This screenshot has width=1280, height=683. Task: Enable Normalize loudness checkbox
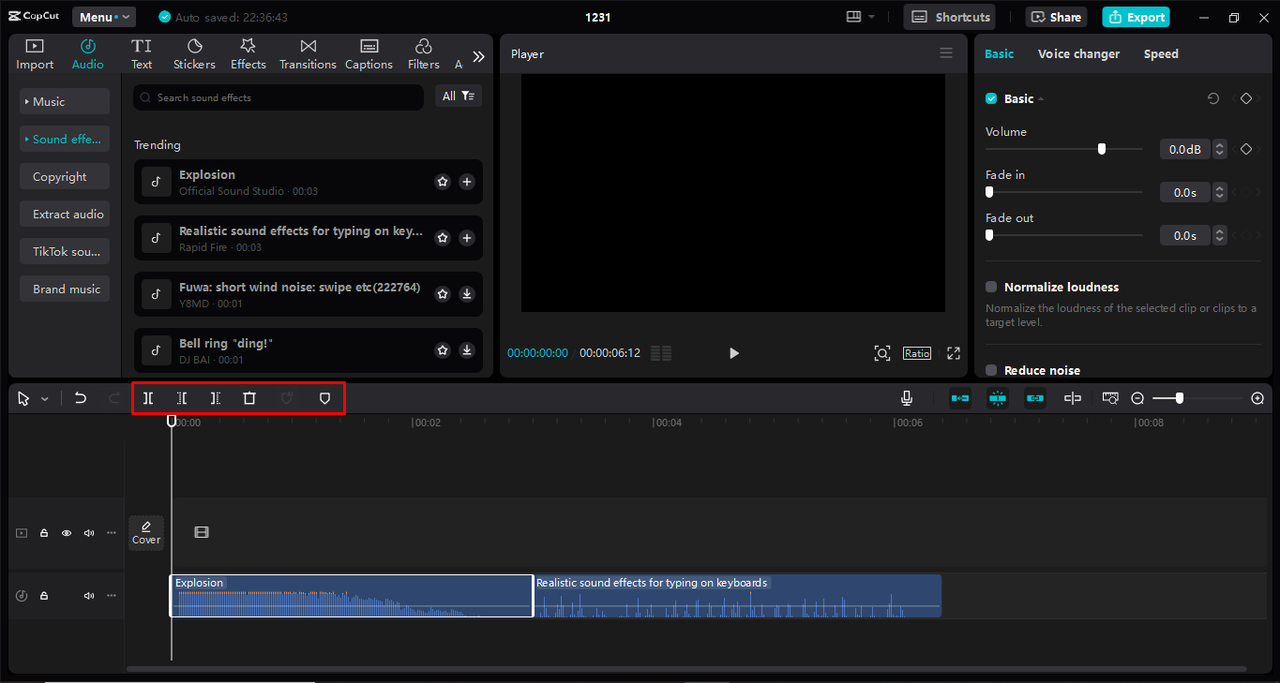[991, 287]
